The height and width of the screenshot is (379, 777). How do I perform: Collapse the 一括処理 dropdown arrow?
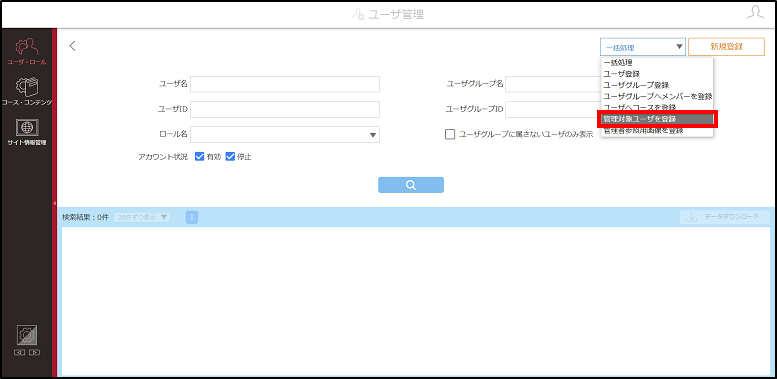click(x=678, y=47)
